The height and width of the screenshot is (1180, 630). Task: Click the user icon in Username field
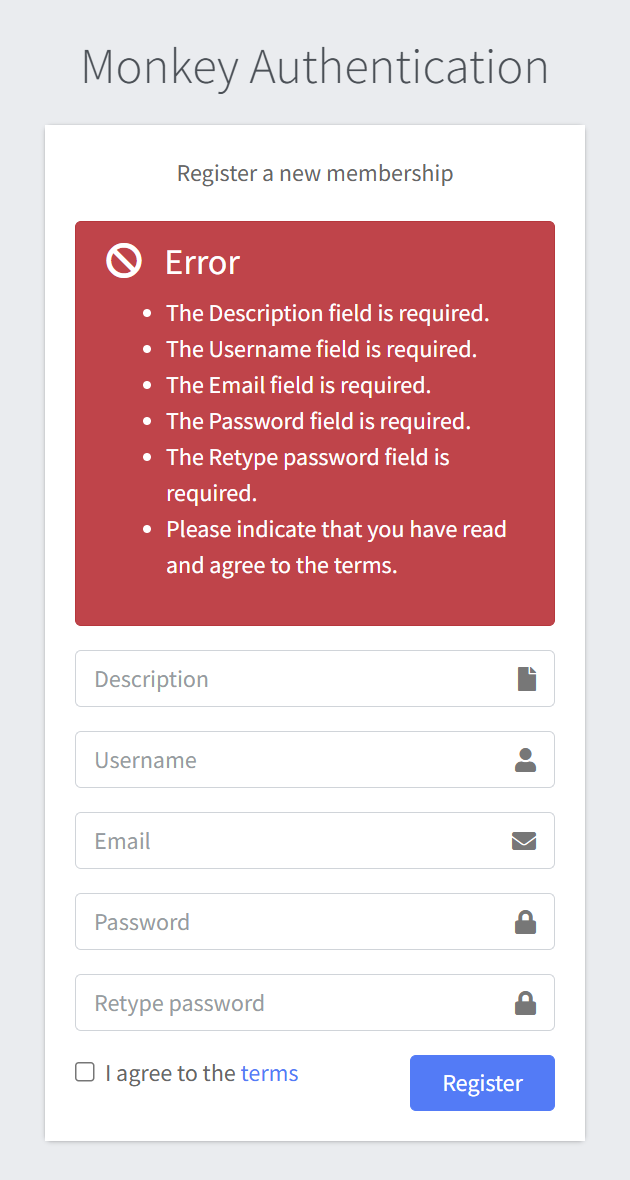point(525,760)
